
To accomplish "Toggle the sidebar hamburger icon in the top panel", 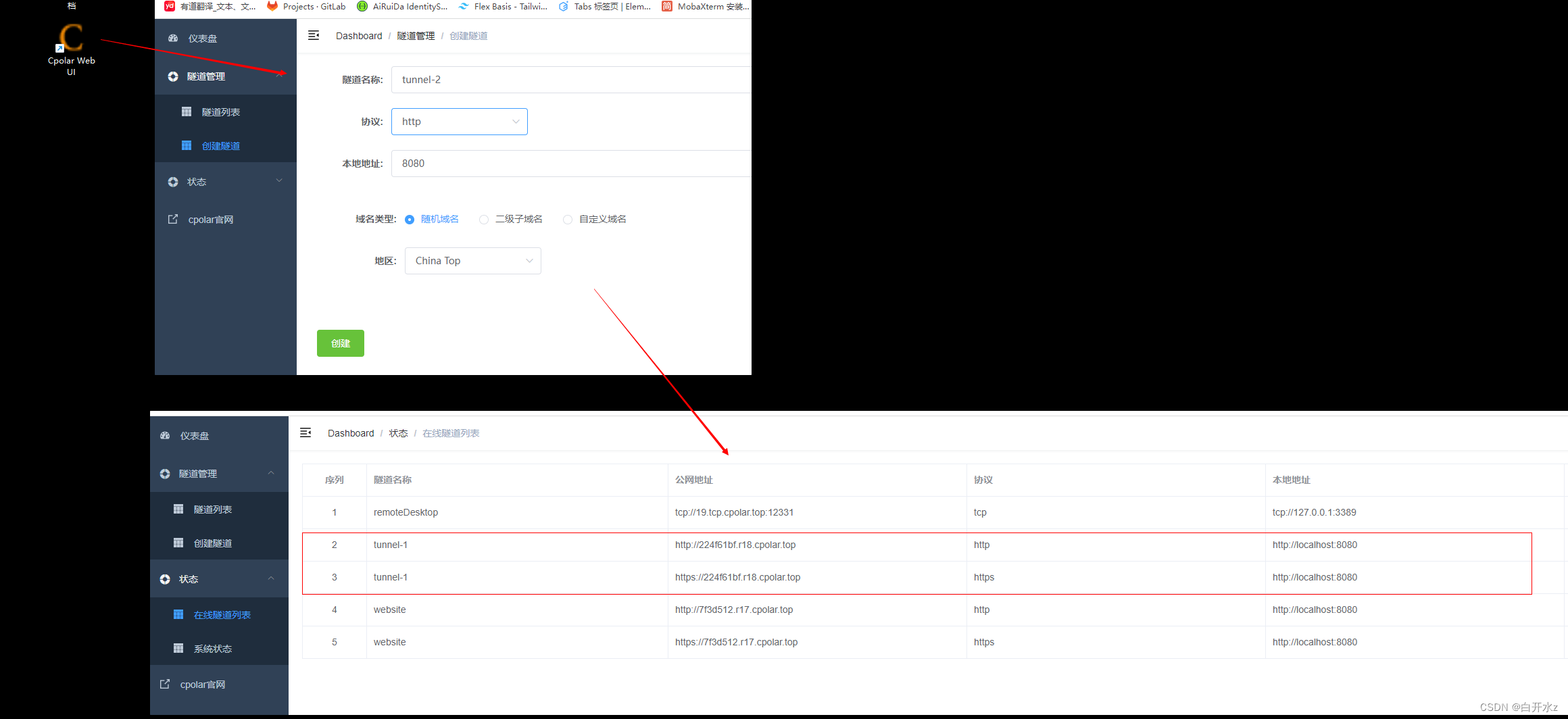I will tap(314, 35).
